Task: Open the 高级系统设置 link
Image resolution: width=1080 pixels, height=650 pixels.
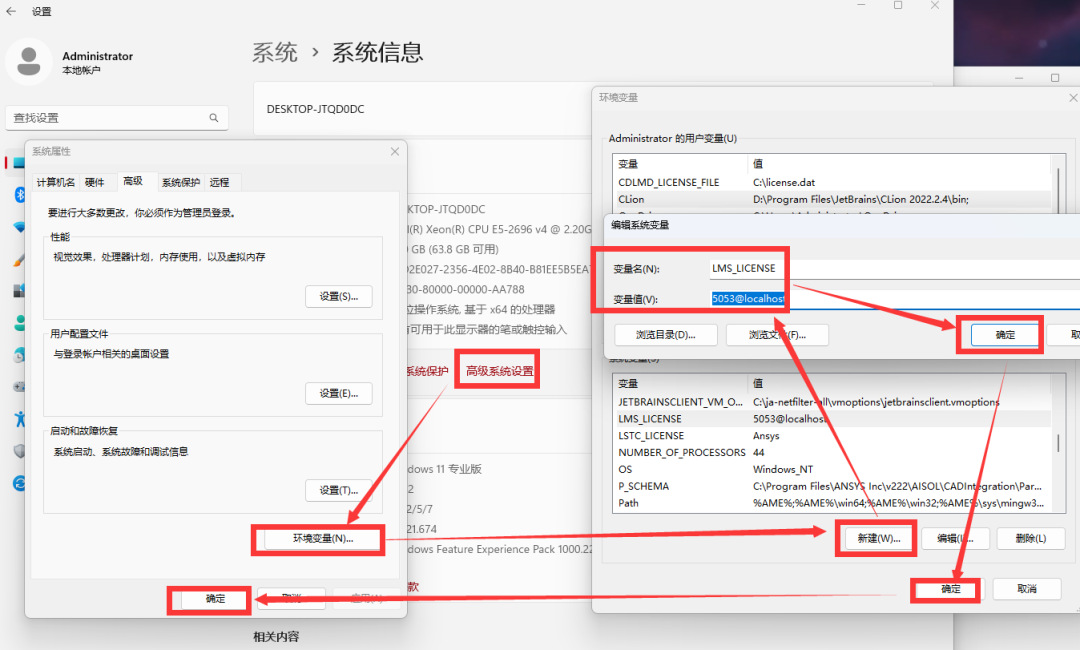Action: click(499, 371)
